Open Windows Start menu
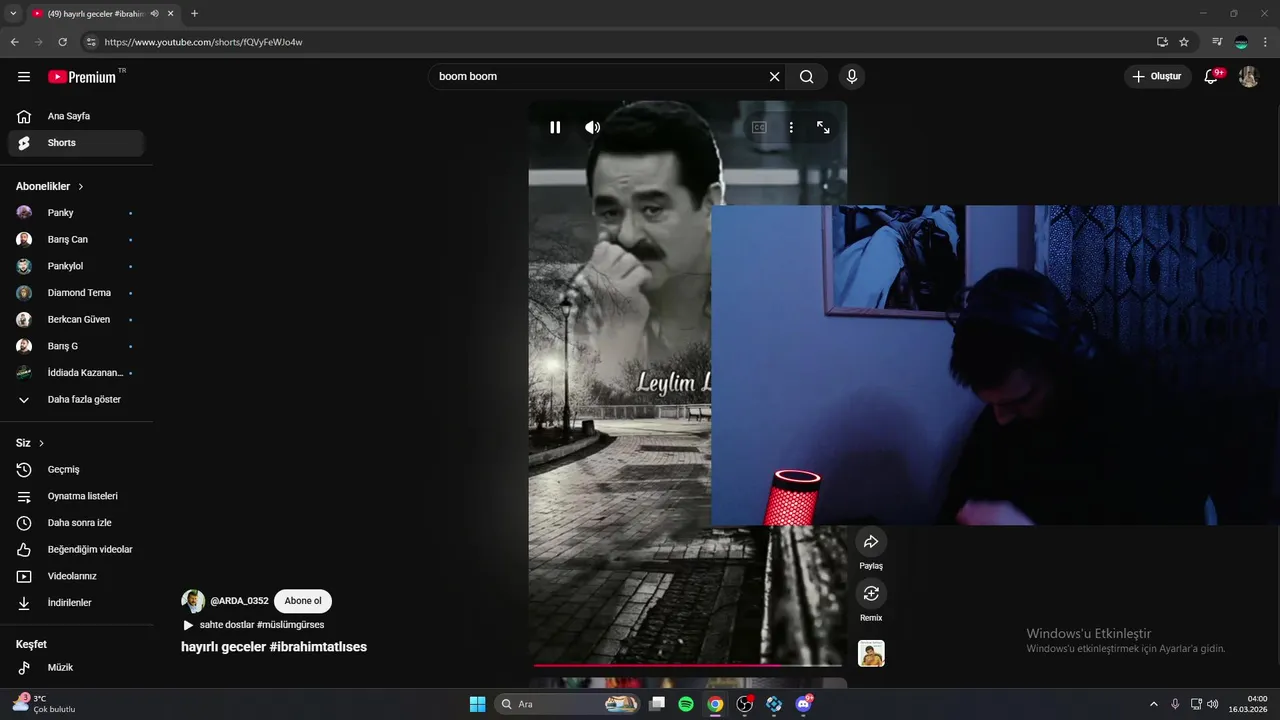The image size is (1280, 720). point(477,704)
